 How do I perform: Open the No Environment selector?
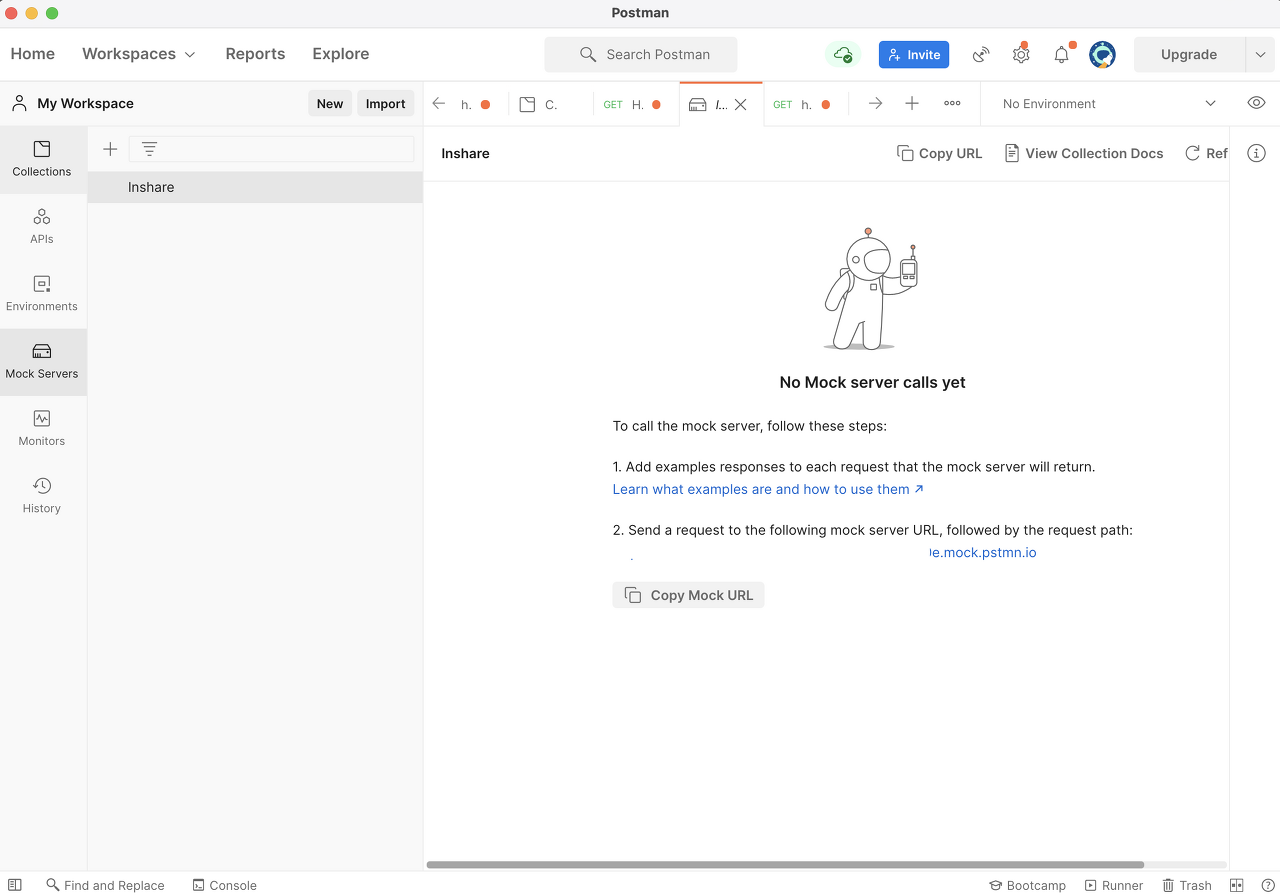coord(1108,104)
